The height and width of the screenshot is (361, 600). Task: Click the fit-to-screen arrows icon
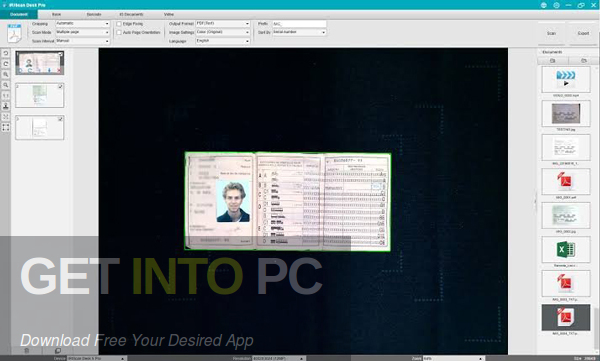click(6, 116)
